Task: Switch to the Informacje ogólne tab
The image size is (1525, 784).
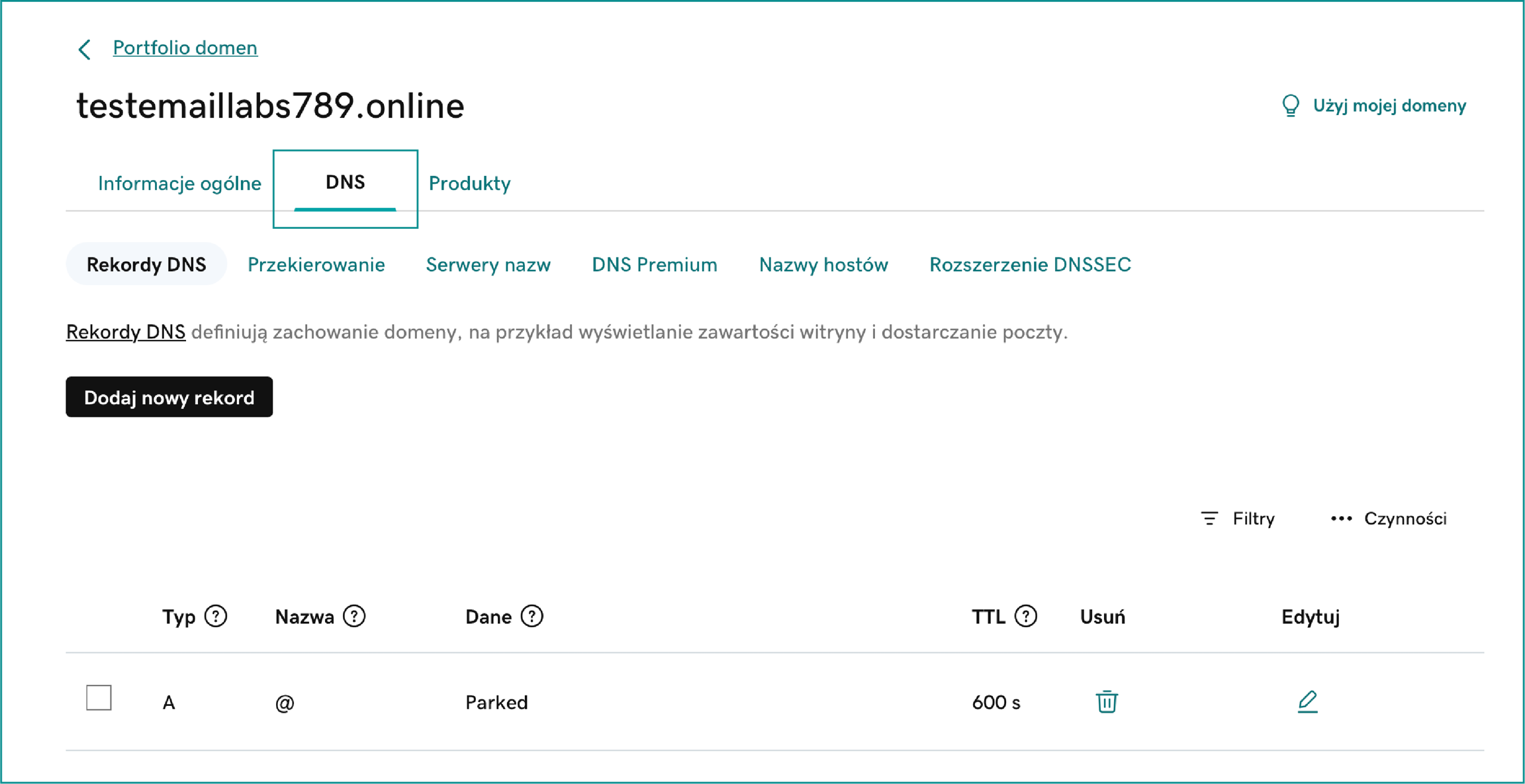Action: click(x=179, y=183)
